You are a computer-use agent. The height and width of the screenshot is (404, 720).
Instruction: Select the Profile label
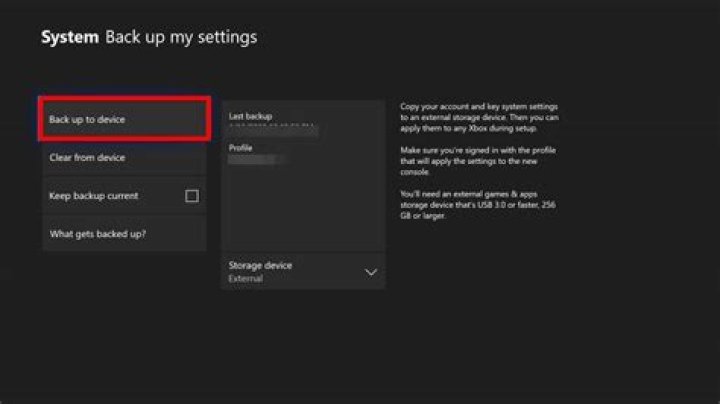pos(241,147)
